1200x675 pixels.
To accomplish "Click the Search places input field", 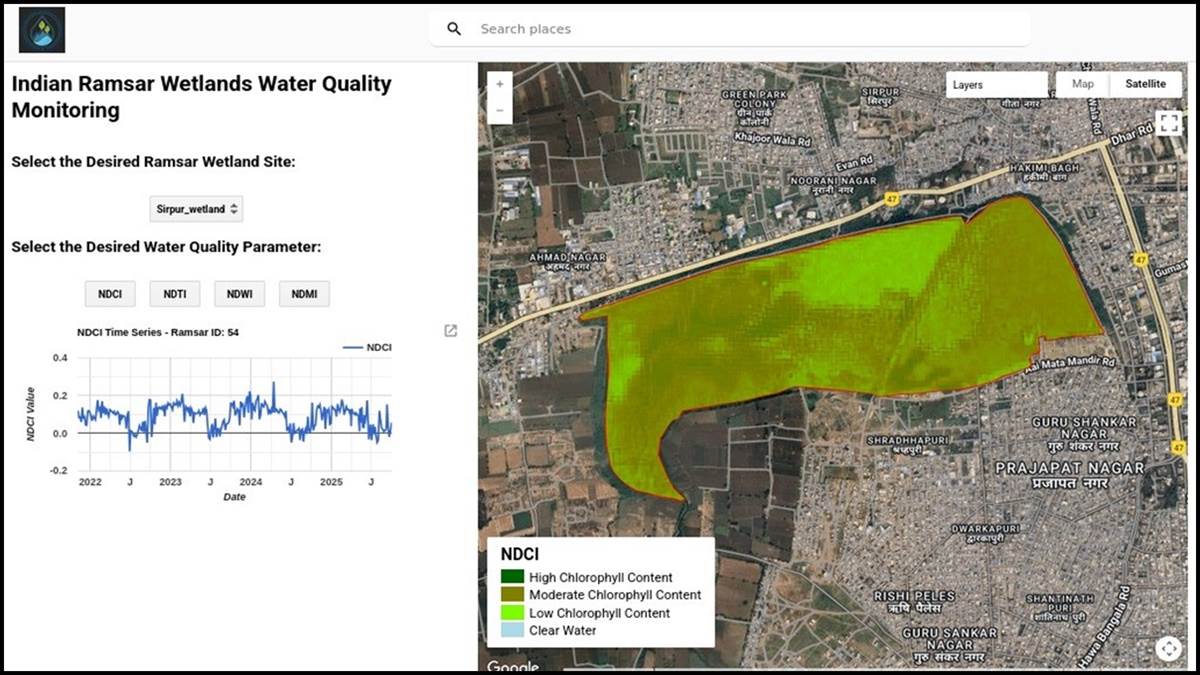I will click(740, 29).
